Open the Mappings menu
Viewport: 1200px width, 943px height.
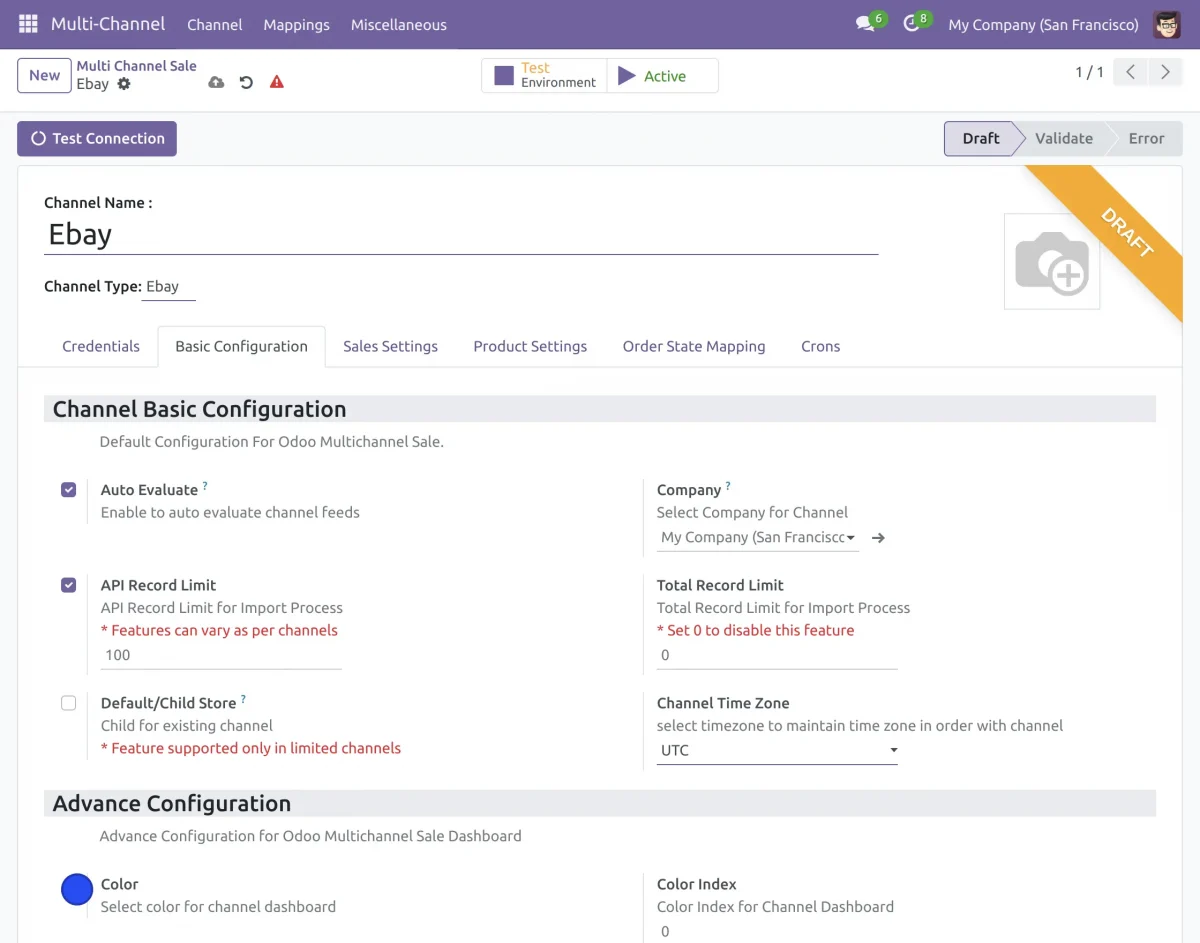296,24
